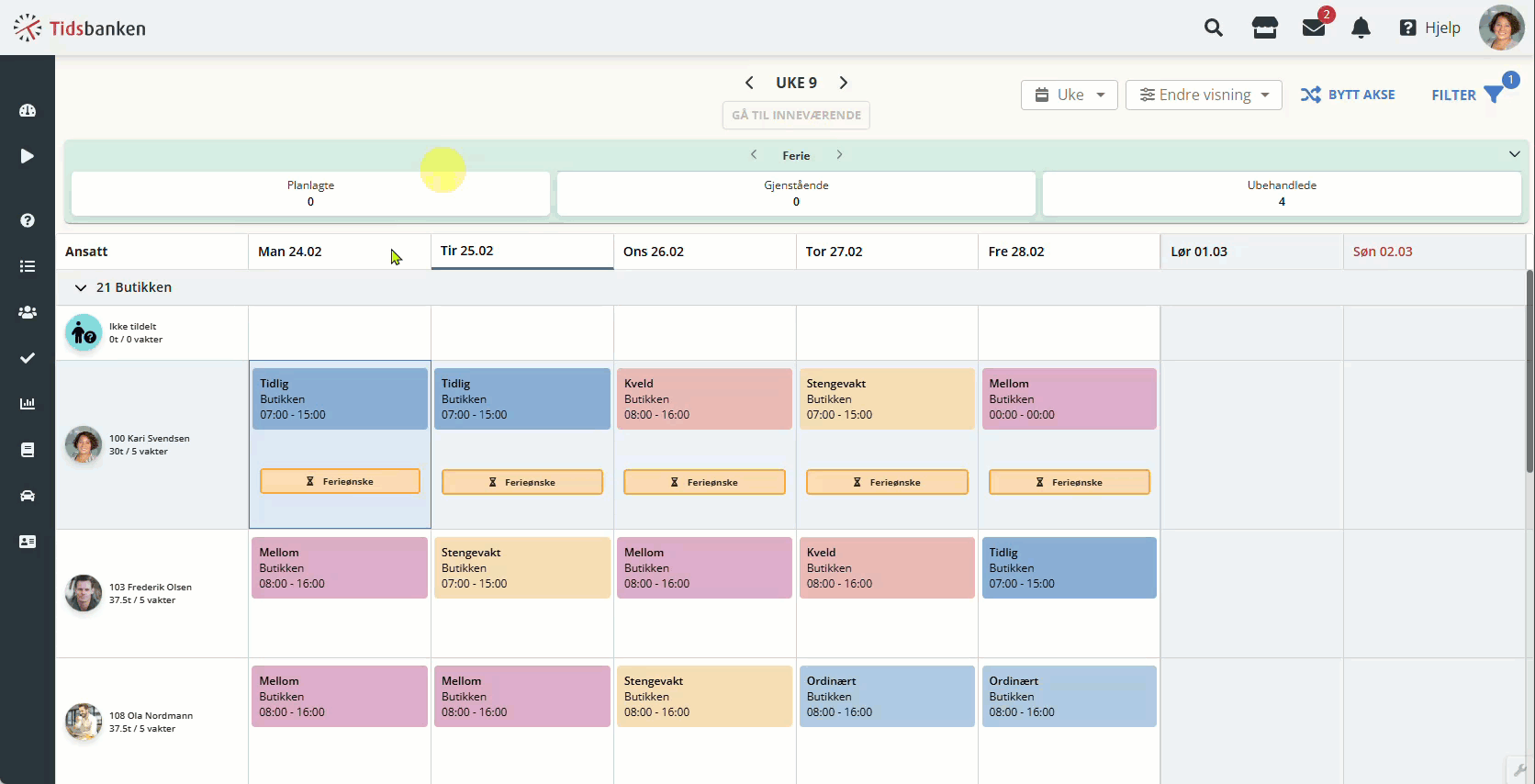This screenshot has height=784, width=1535.
Task: Open the Hjelp menu
Action: pos(1429,28)
